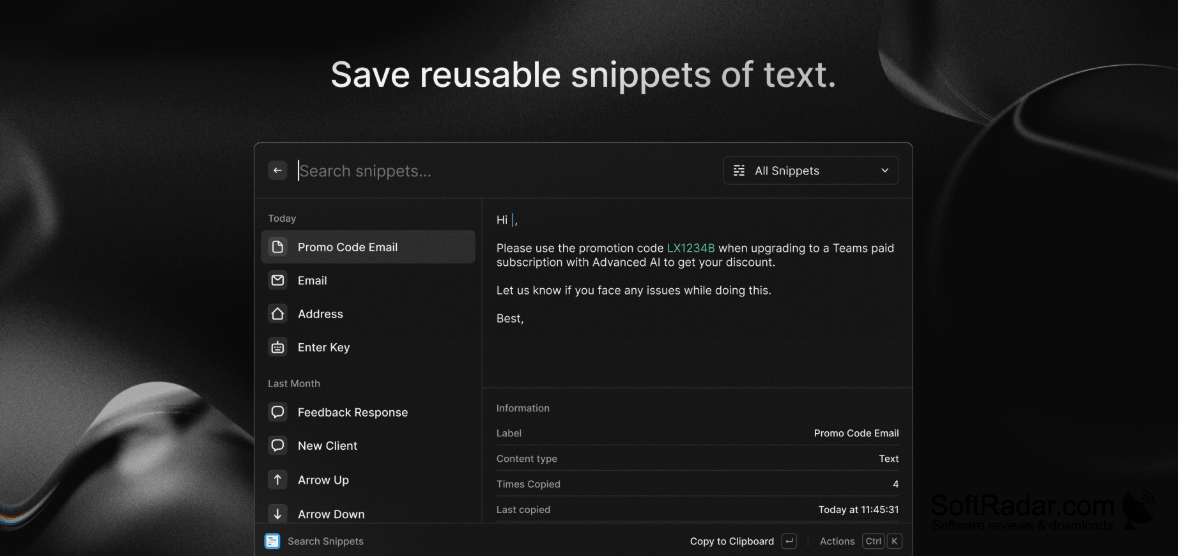Select the Feedback Response snippet
This screenshot has width=1178, height=556.
[368, 412]
